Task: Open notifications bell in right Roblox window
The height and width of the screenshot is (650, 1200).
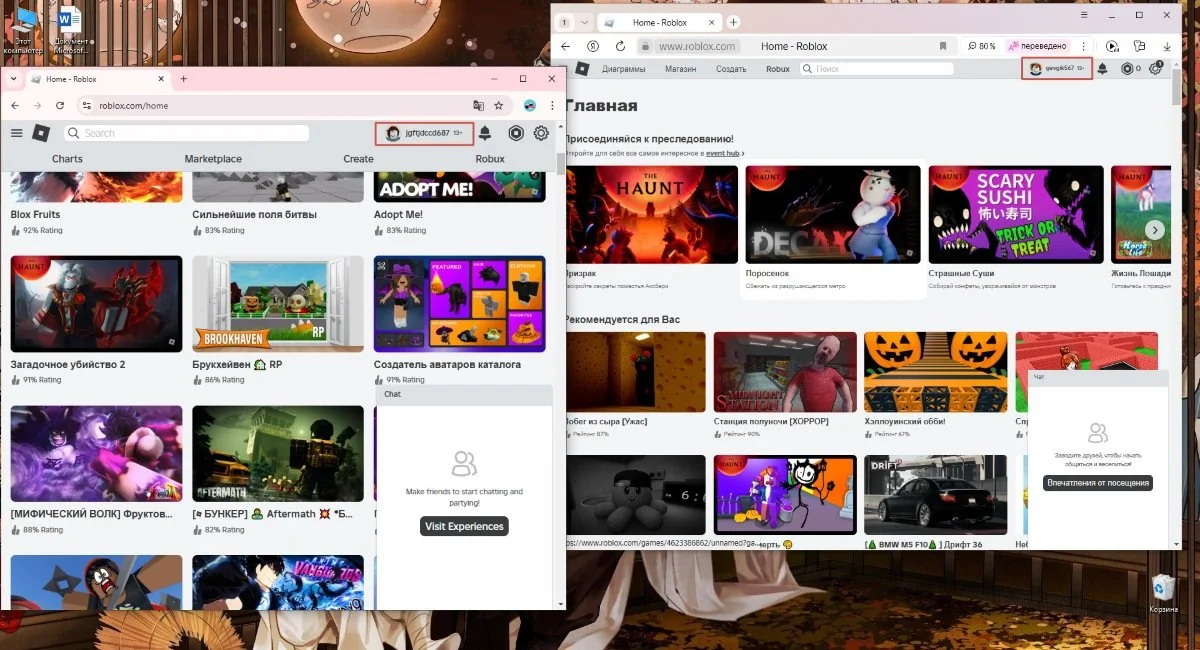Action: point(1102,69)
